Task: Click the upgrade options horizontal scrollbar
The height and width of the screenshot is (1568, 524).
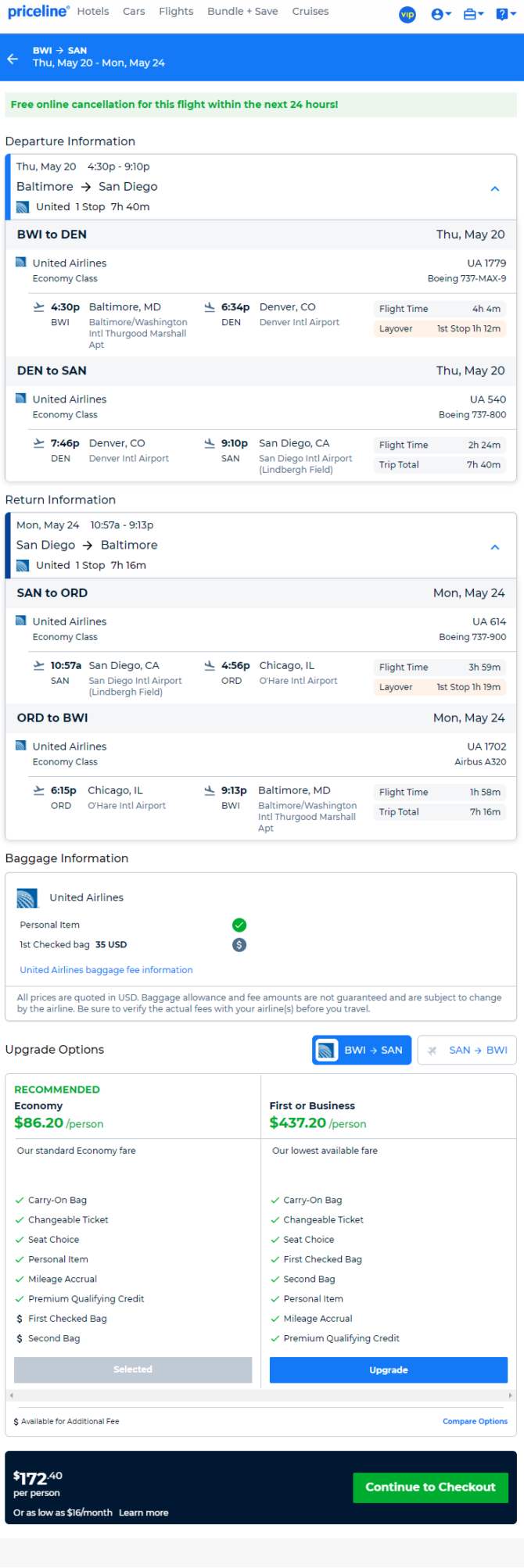Action: point(260,1394)
